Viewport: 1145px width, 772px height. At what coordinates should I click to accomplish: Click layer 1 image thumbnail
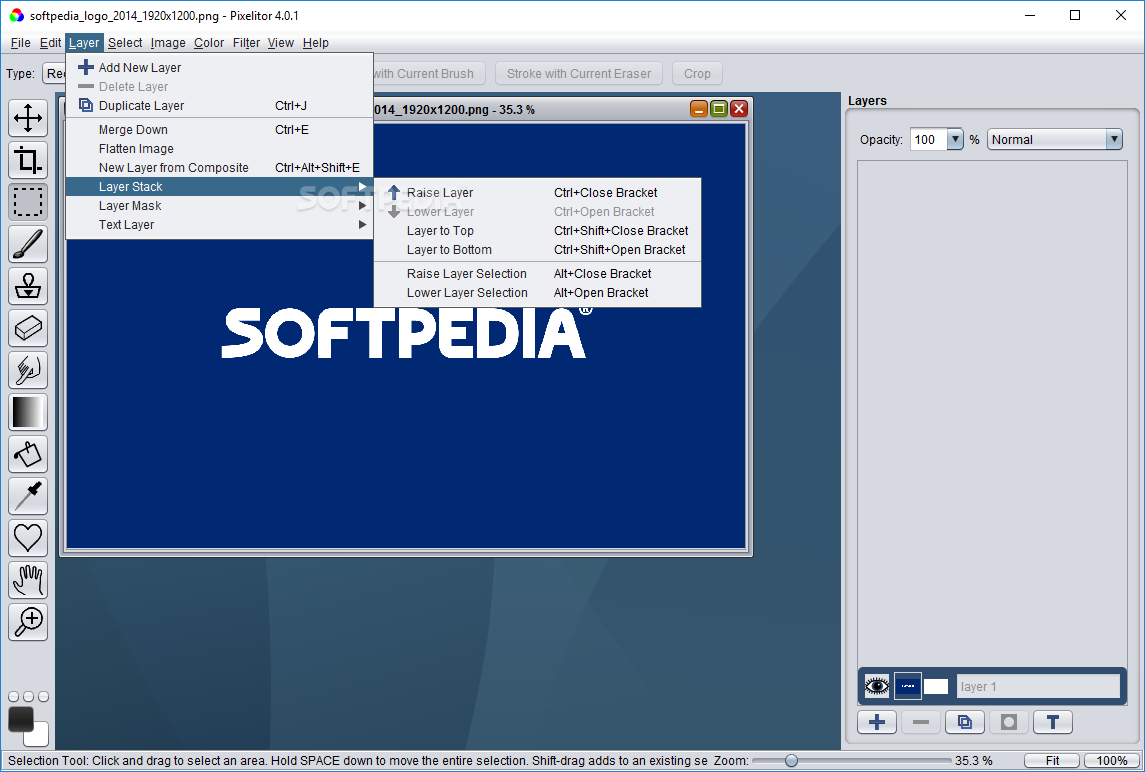908,686
